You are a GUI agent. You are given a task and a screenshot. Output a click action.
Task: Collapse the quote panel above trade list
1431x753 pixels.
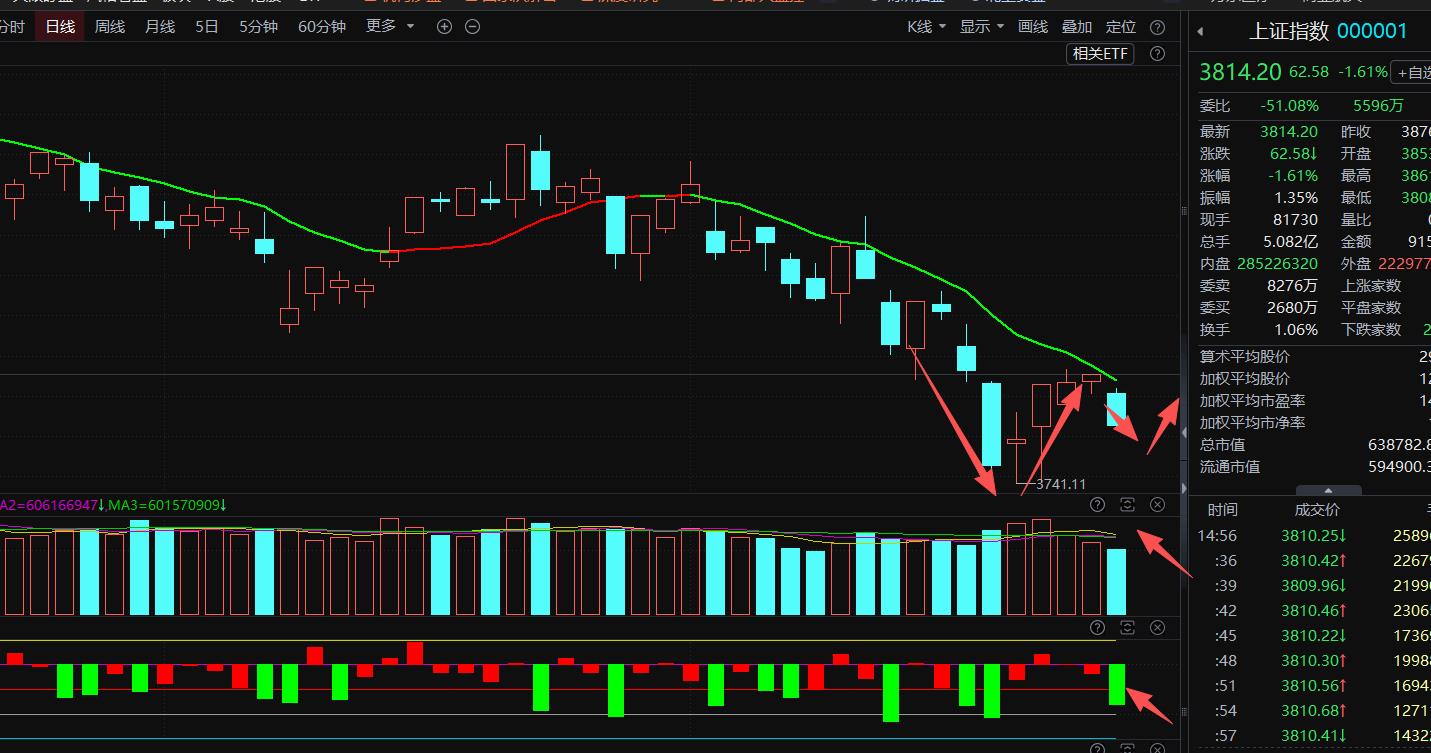pos(1328,490)
